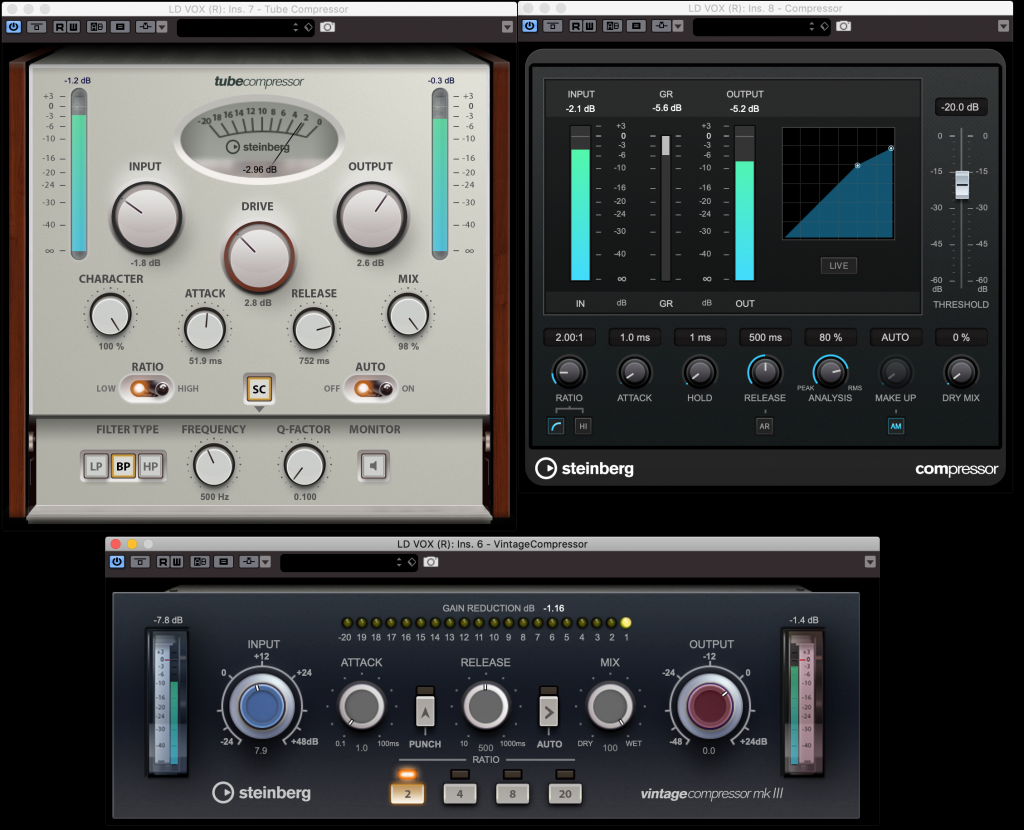1024x830 pixels.
Task: Take a snapshot with the VintageCompressor camera icon
Action: pyautogui.click(x=430, y=562)
